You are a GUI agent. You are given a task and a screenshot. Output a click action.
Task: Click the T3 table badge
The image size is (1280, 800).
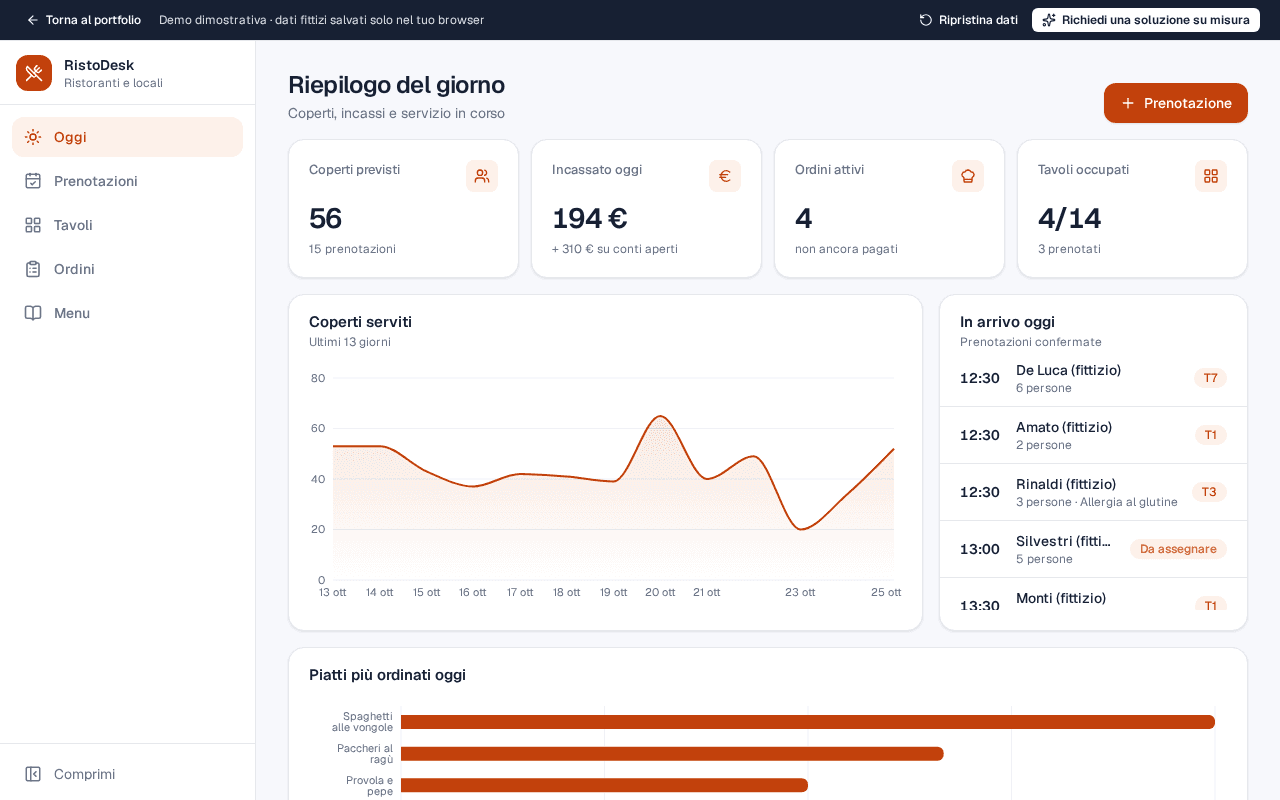(1209, 492)
